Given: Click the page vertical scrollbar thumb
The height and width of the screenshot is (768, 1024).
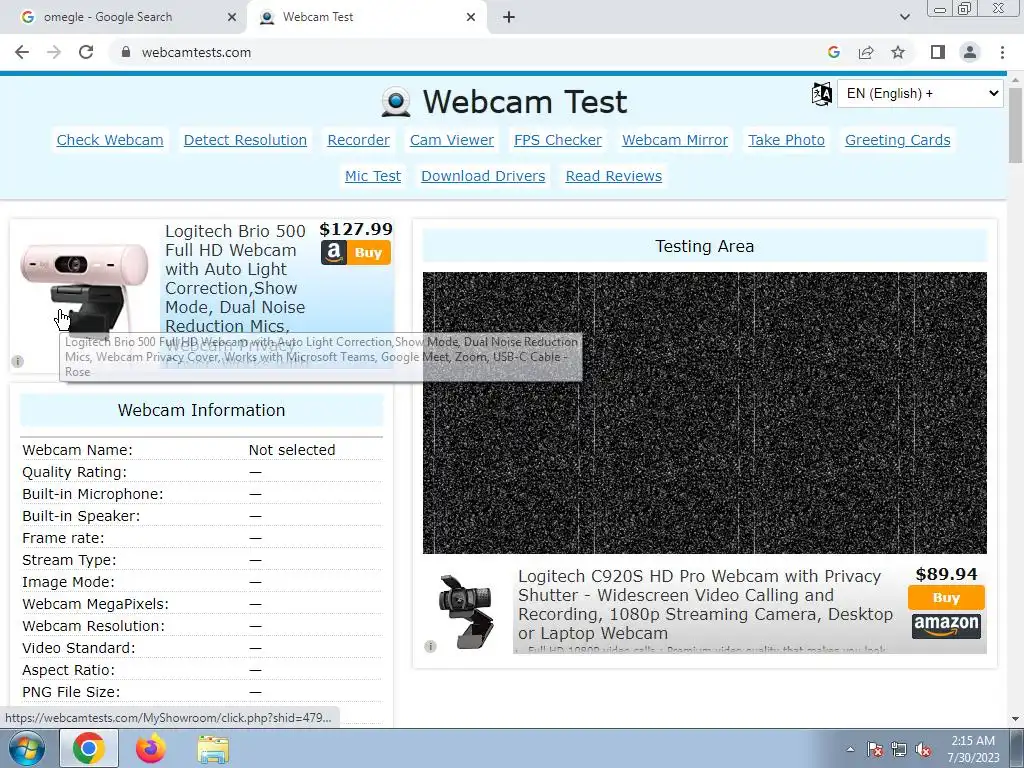Looking at the screenshot, I should pos(1016,124).
